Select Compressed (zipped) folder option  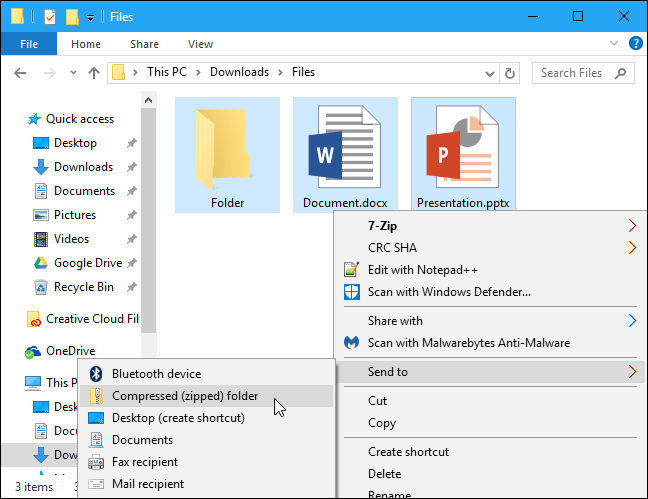pos(185,396)
